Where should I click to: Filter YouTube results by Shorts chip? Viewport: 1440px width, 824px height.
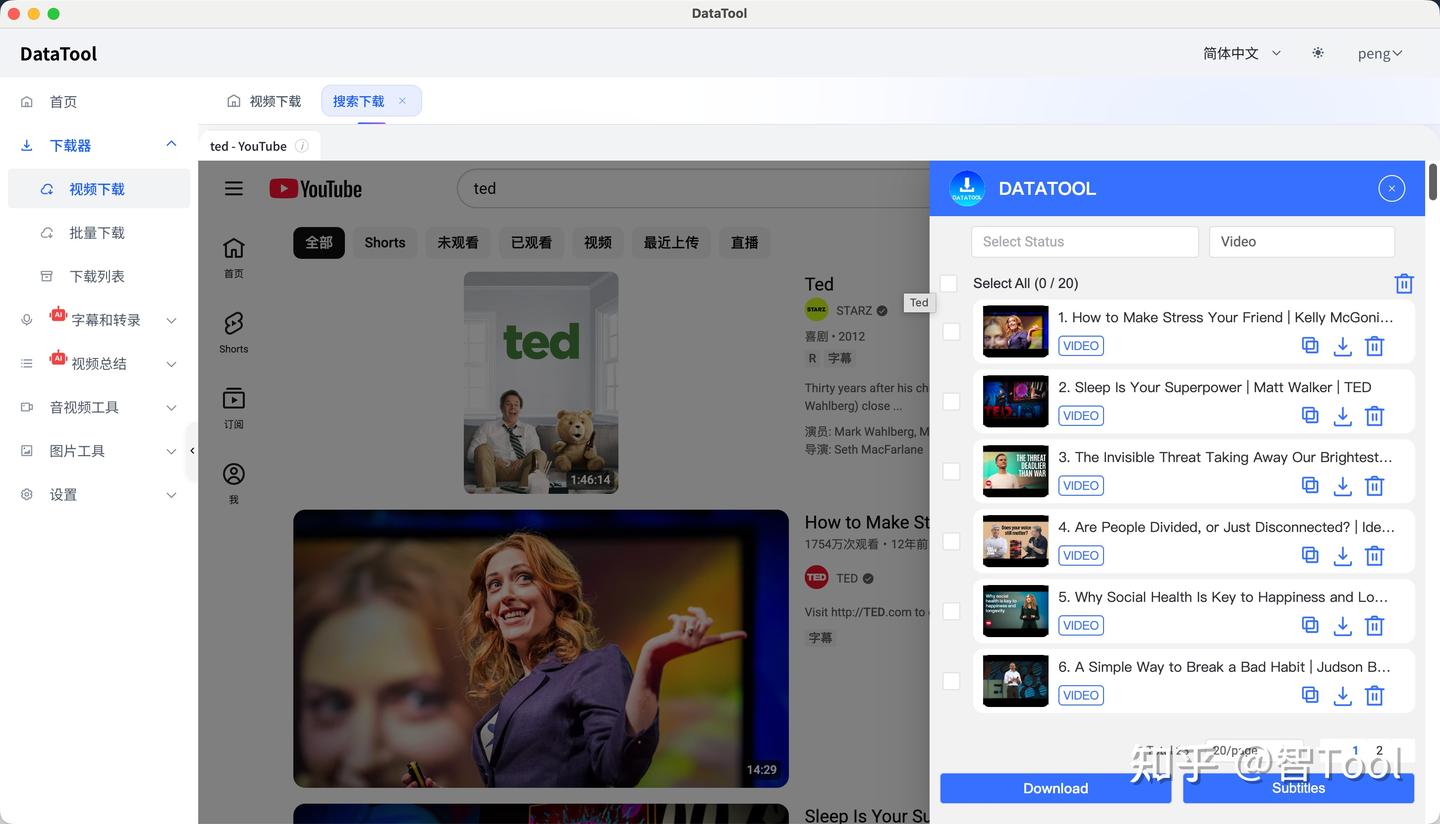[385, 242]
